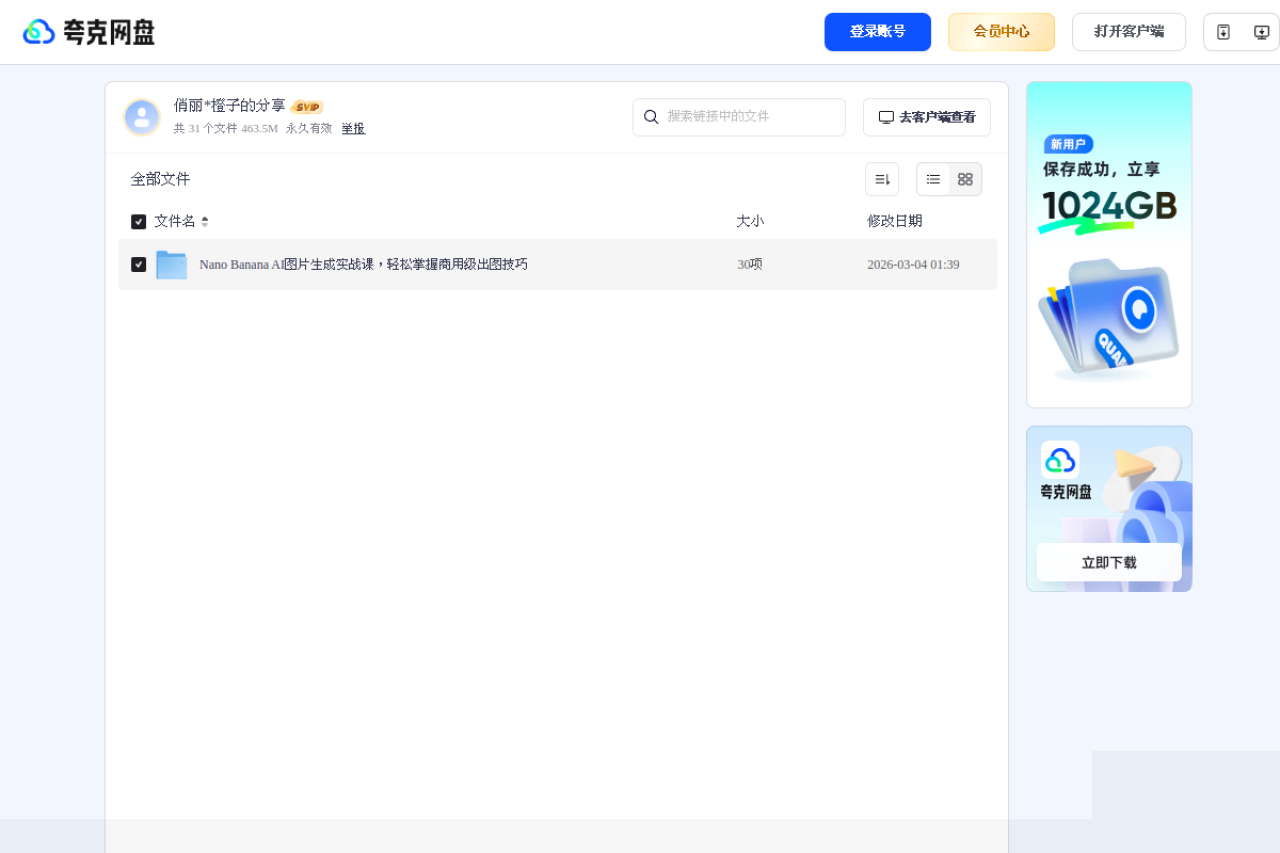Switch to grid view layout
This screenshot has height=853, width=1280.
pos(964,179)
